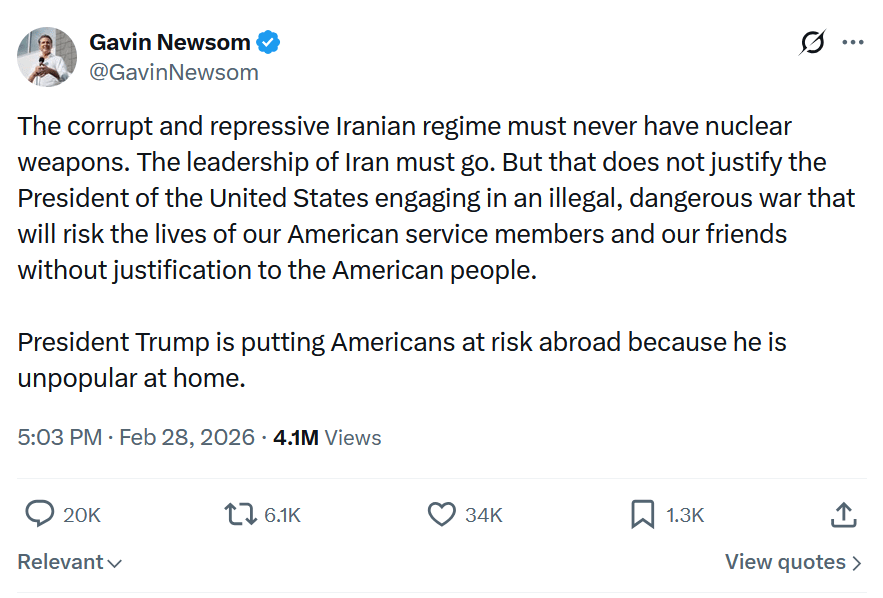Click the 20K replies count

(x=82, y=515)
